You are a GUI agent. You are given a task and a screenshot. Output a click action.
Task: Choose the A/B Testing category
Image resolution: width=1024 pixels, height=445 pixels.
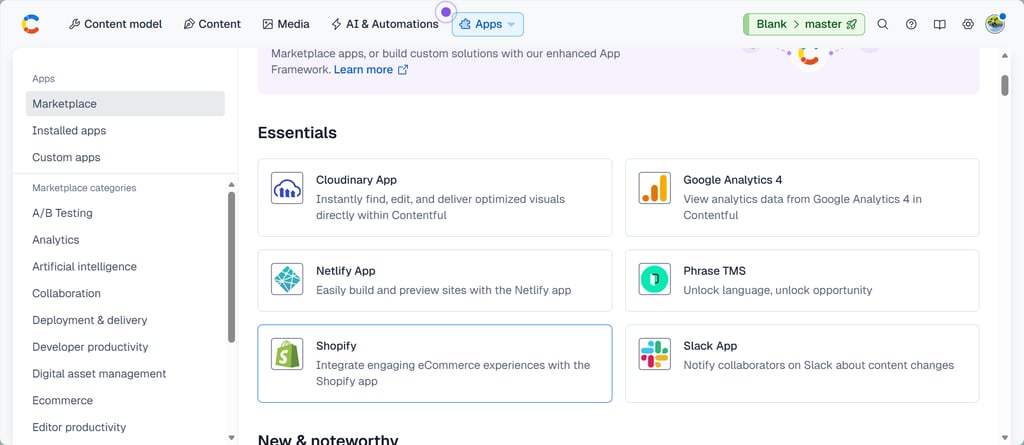coord(62,213)
